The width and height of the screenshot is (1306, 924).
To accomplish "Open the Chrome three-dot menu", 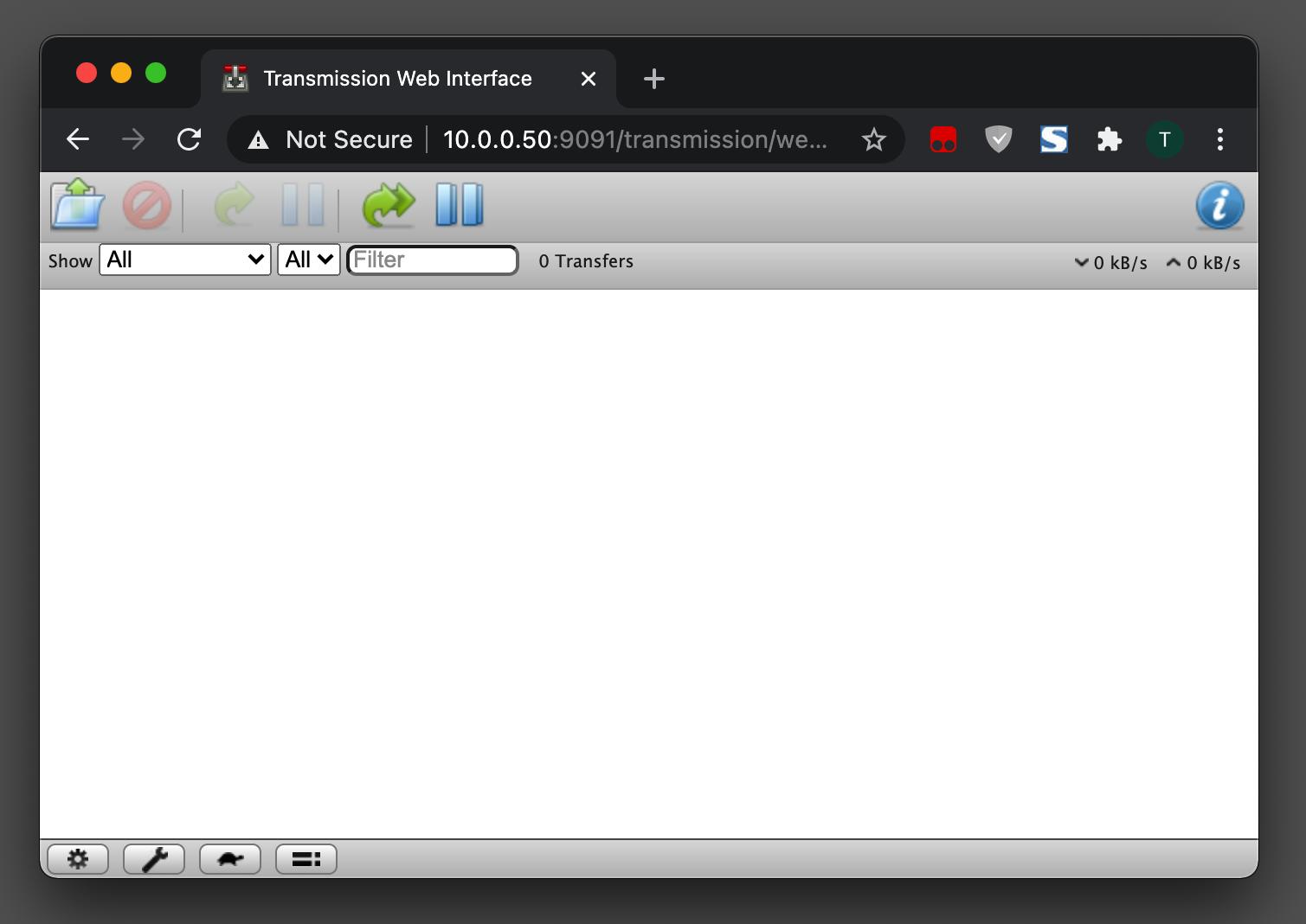I will (1220, 139).
